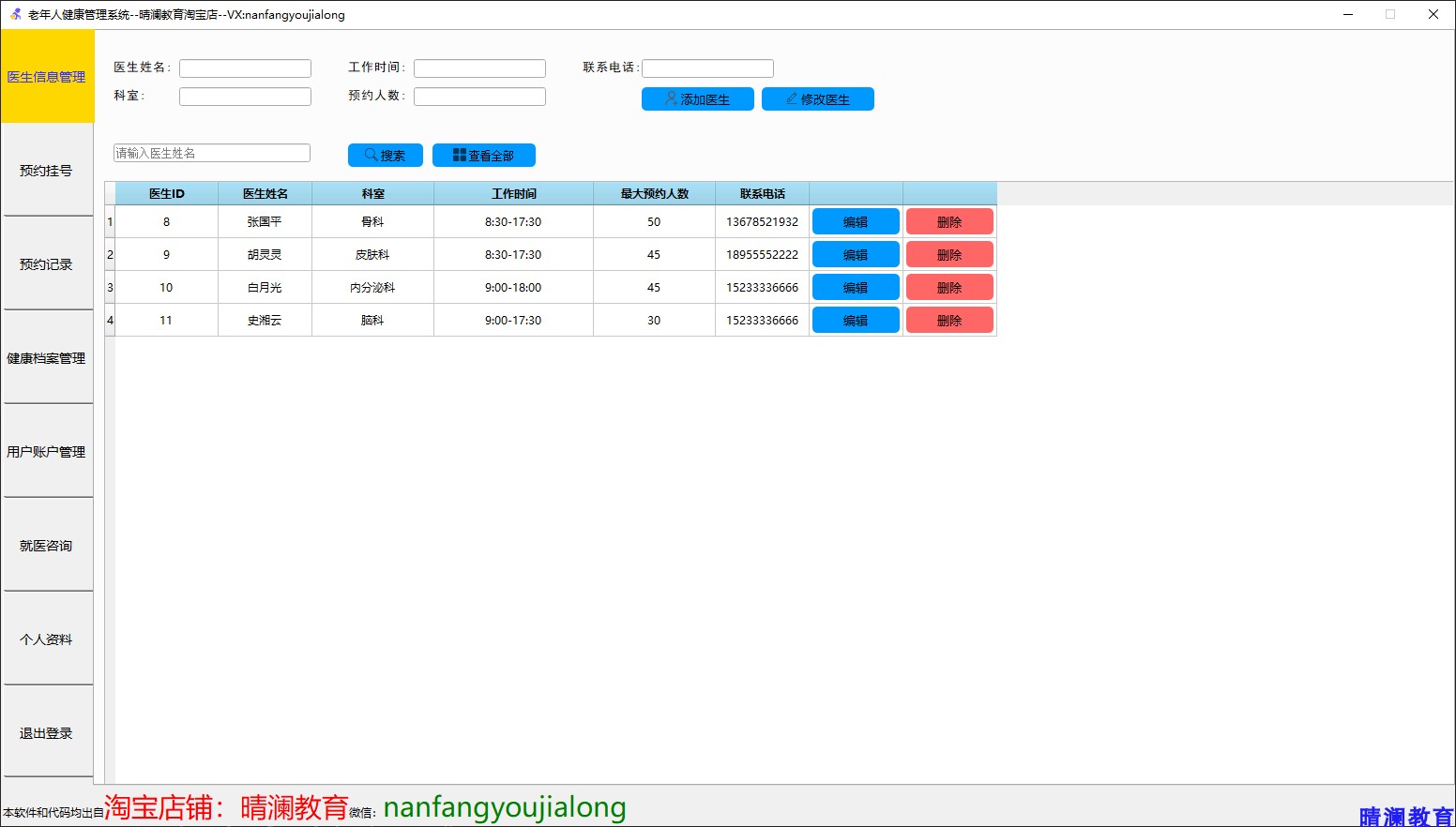1456x827 pixels.
Task: Delete the 史湘云 row
Action: pyautogui.click(x=949, y=321)
